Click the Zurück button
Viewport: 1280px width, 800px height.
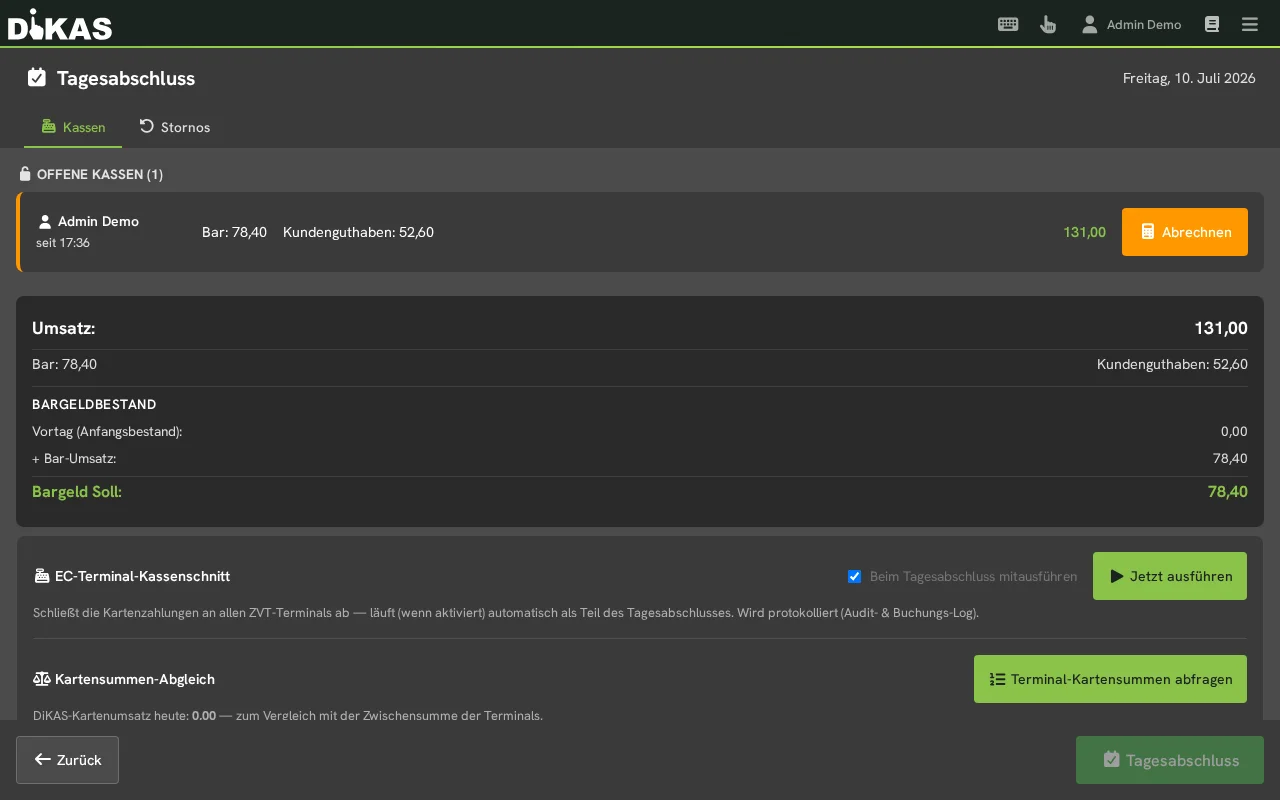[67, 760]
